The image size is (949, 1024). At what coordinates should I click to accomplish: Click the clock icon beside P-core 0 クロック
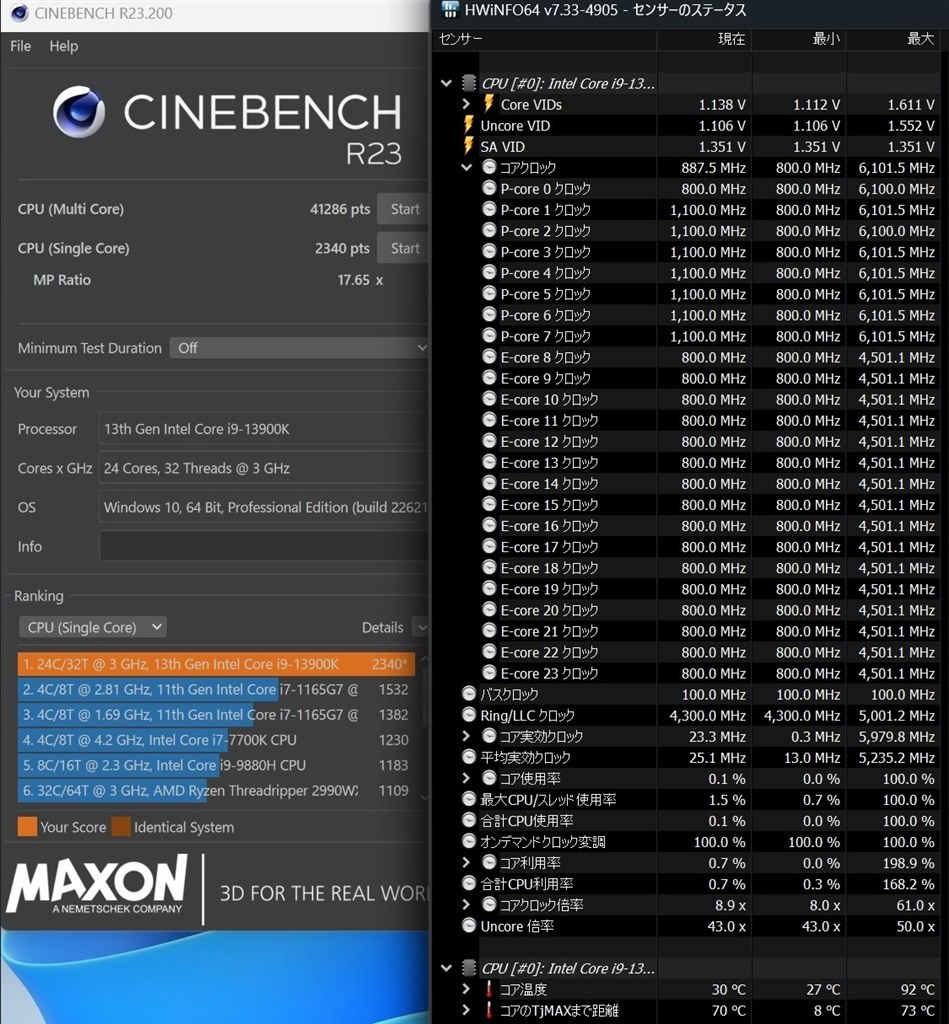click(x=489, y=188)
